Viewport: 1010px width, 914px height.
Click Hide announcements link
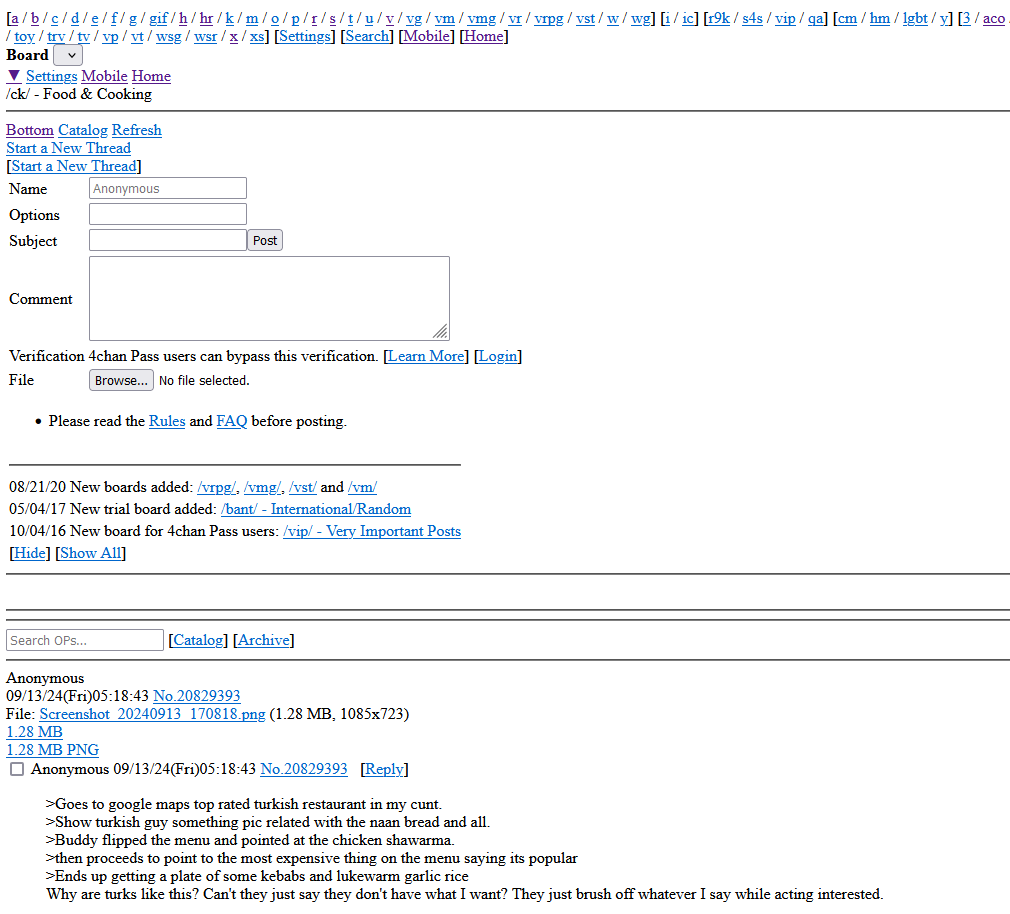click(x=30, y=553)
